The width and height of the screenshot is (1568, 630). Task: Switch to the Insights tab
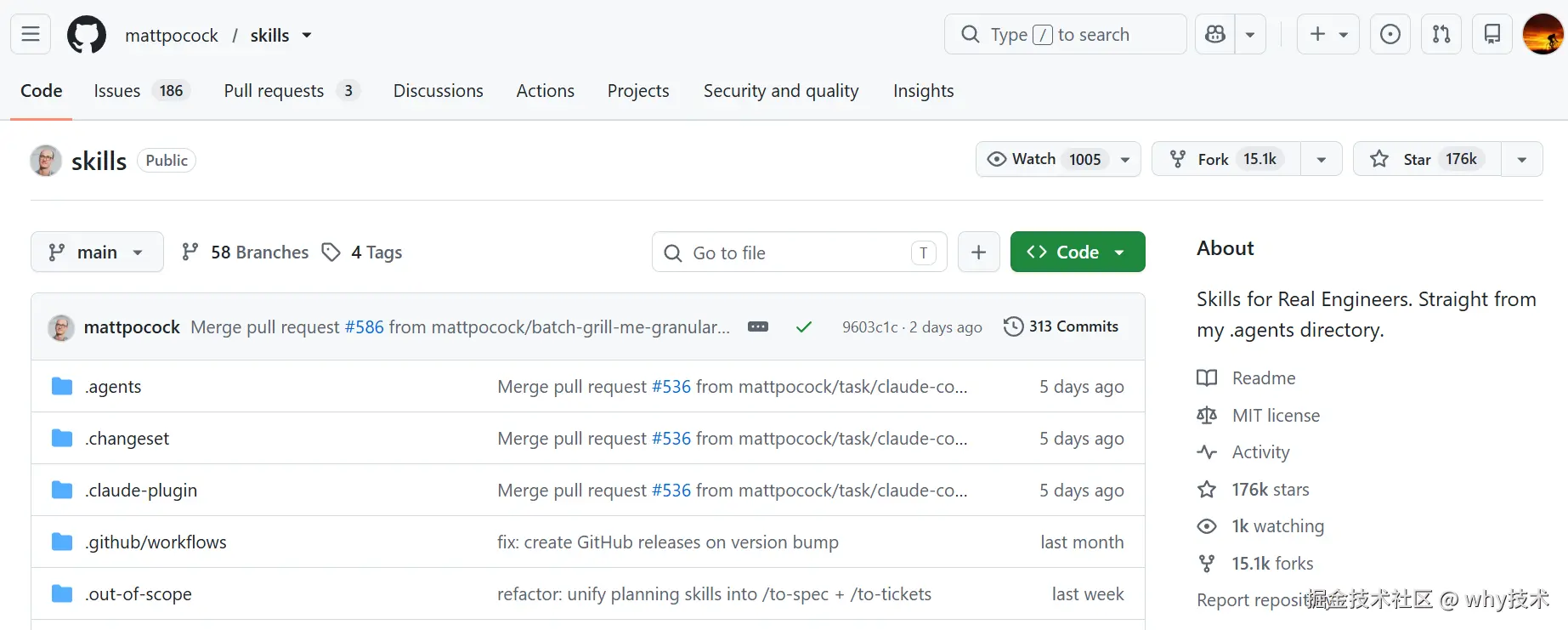tap(923, 90)
